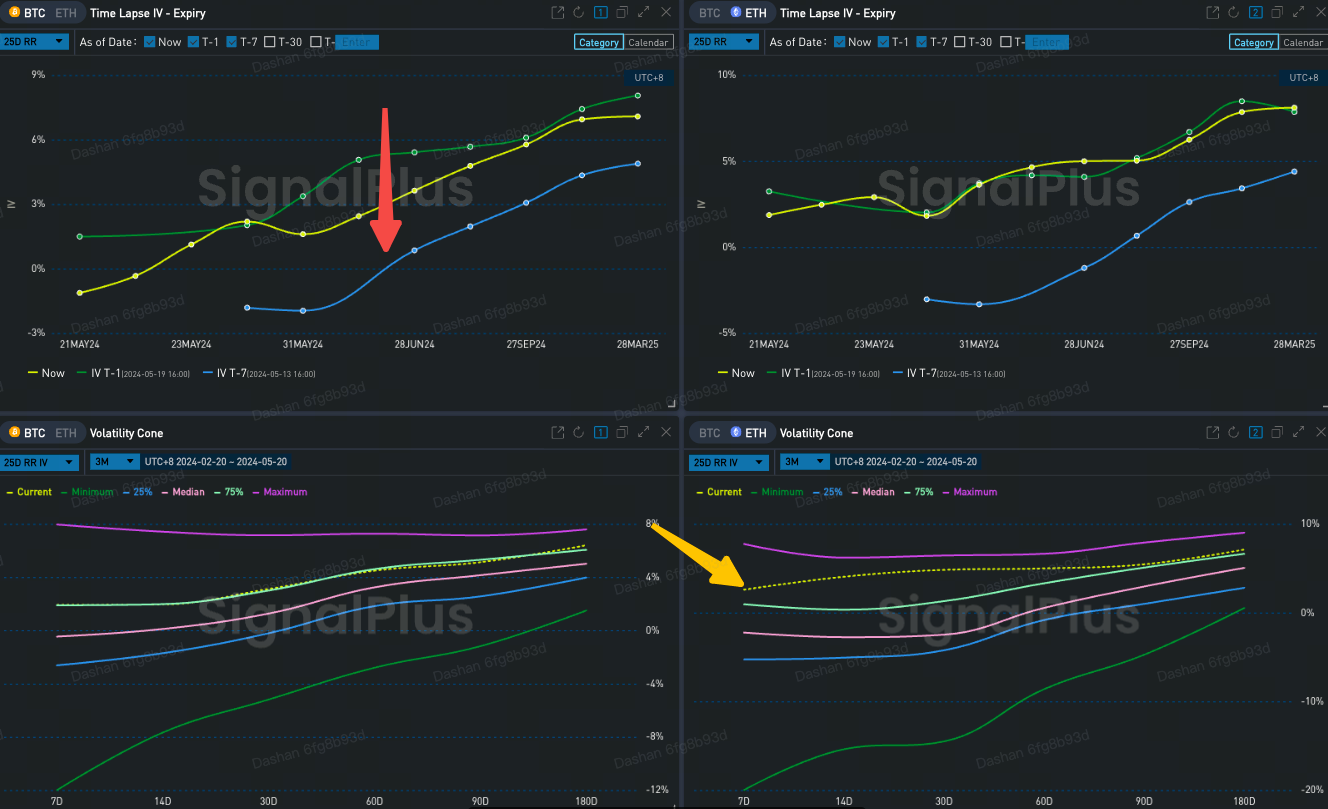Expand 25D RR IV dropdown in ETH Volatility Cone

tap(729, 462)
